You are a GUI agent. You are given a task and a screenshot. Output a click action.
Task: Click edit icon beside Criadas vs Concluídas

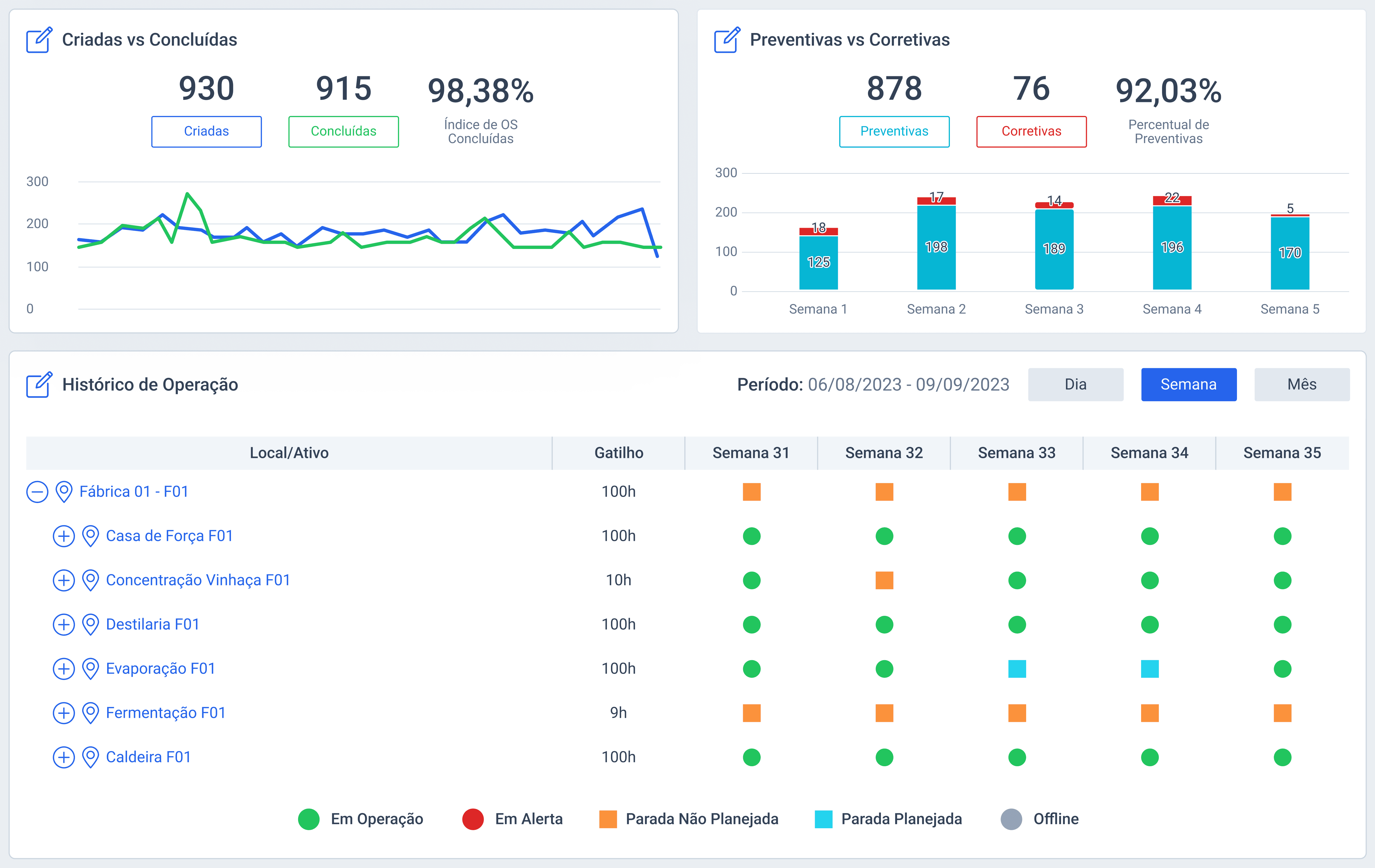39,40
